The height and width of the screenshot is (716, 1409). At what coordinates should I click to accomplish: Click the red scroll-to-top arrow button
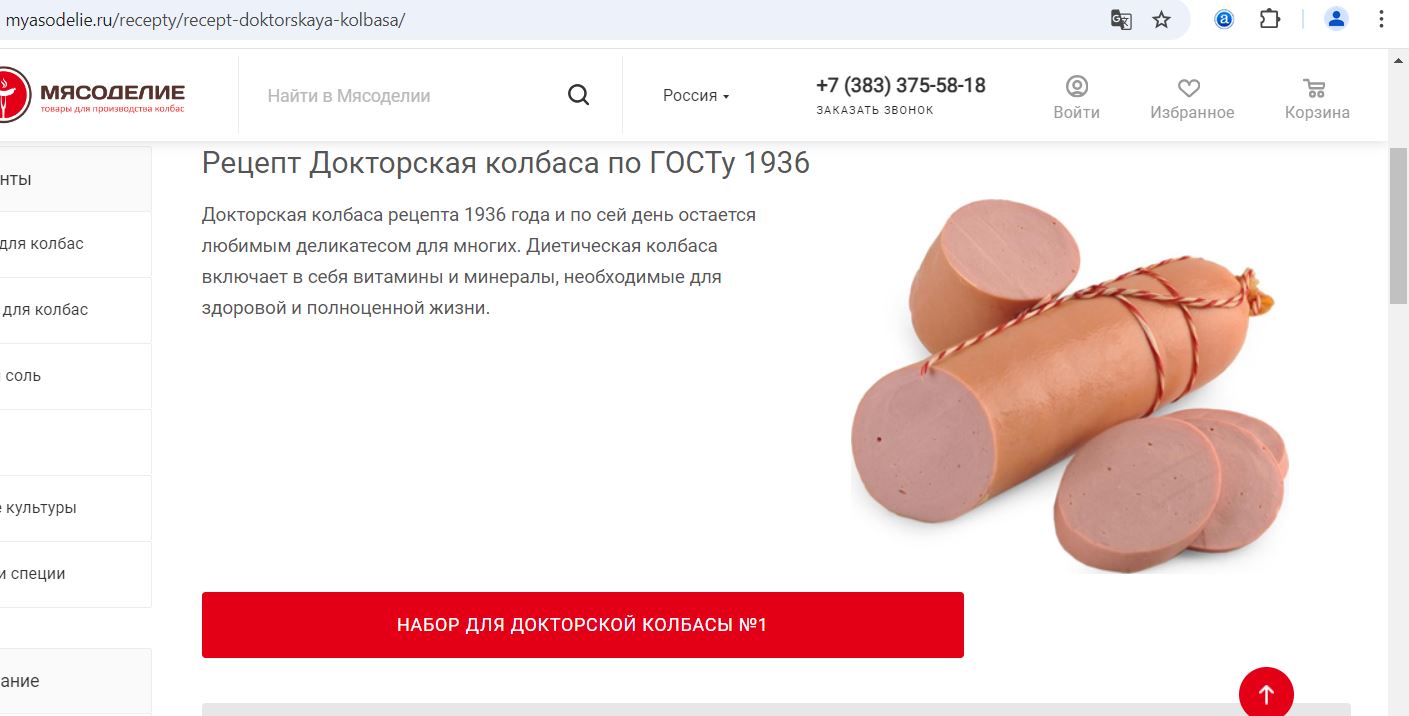click(x=1266, y=693)
